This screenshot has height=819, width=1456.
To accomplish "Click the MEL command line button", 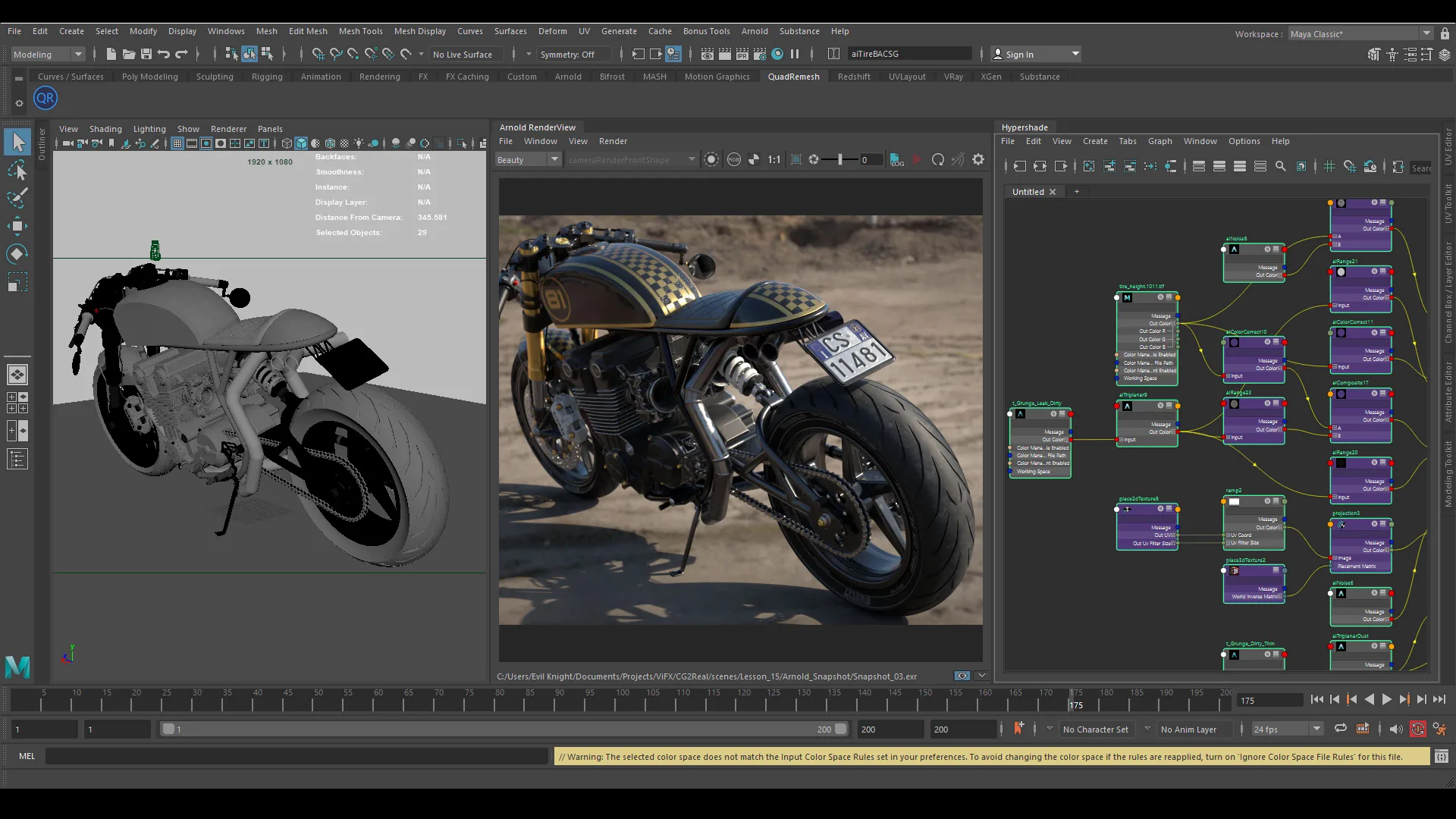I will pos(27,756).
